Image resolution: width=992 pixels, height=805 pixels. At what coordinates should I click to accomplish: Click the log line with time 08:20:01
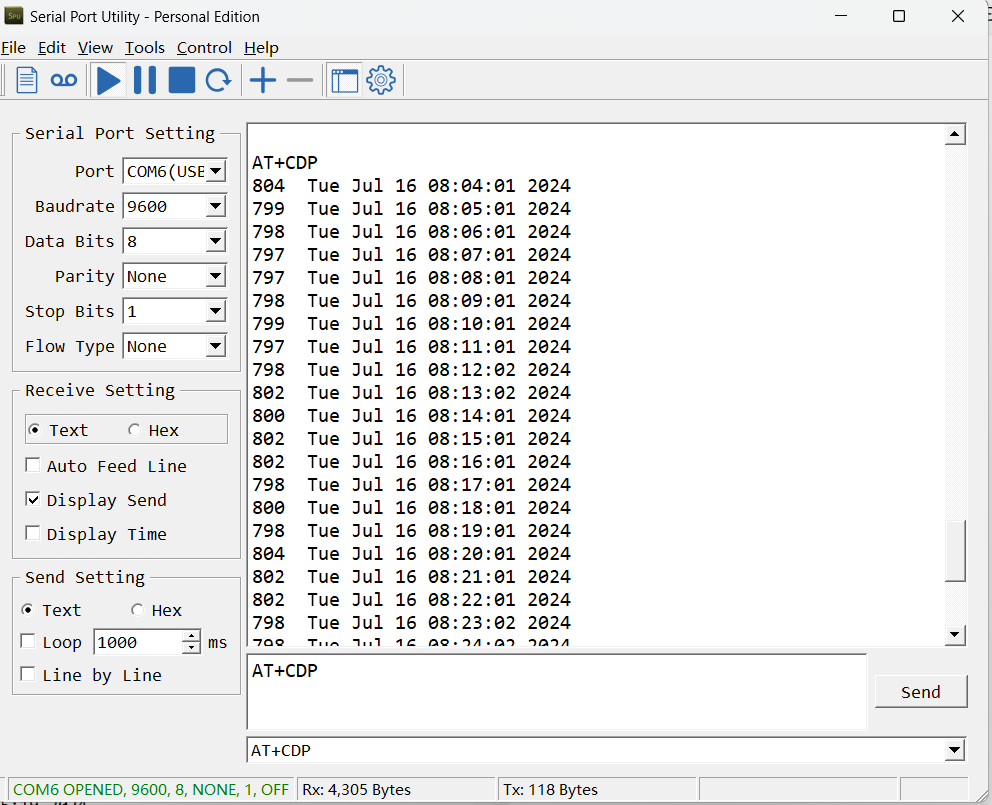point(411,554)
